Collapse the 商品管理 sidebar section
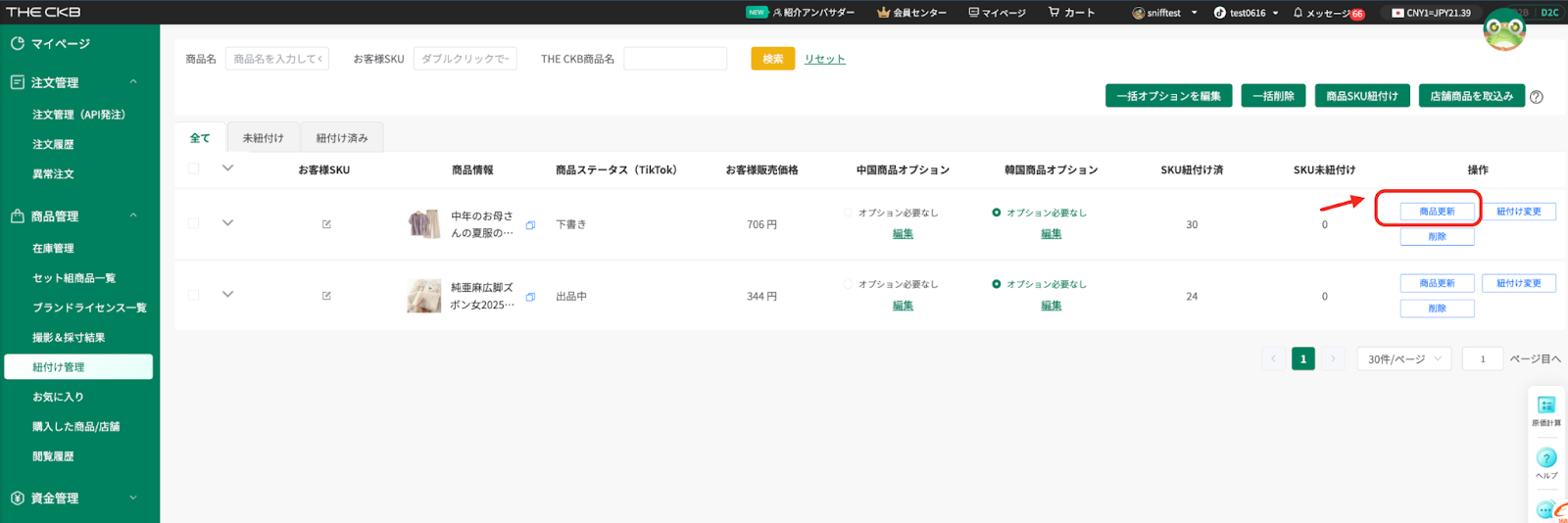Image resolution: width=1568 pixels, height=523 pixels. (x=133, y=215)
